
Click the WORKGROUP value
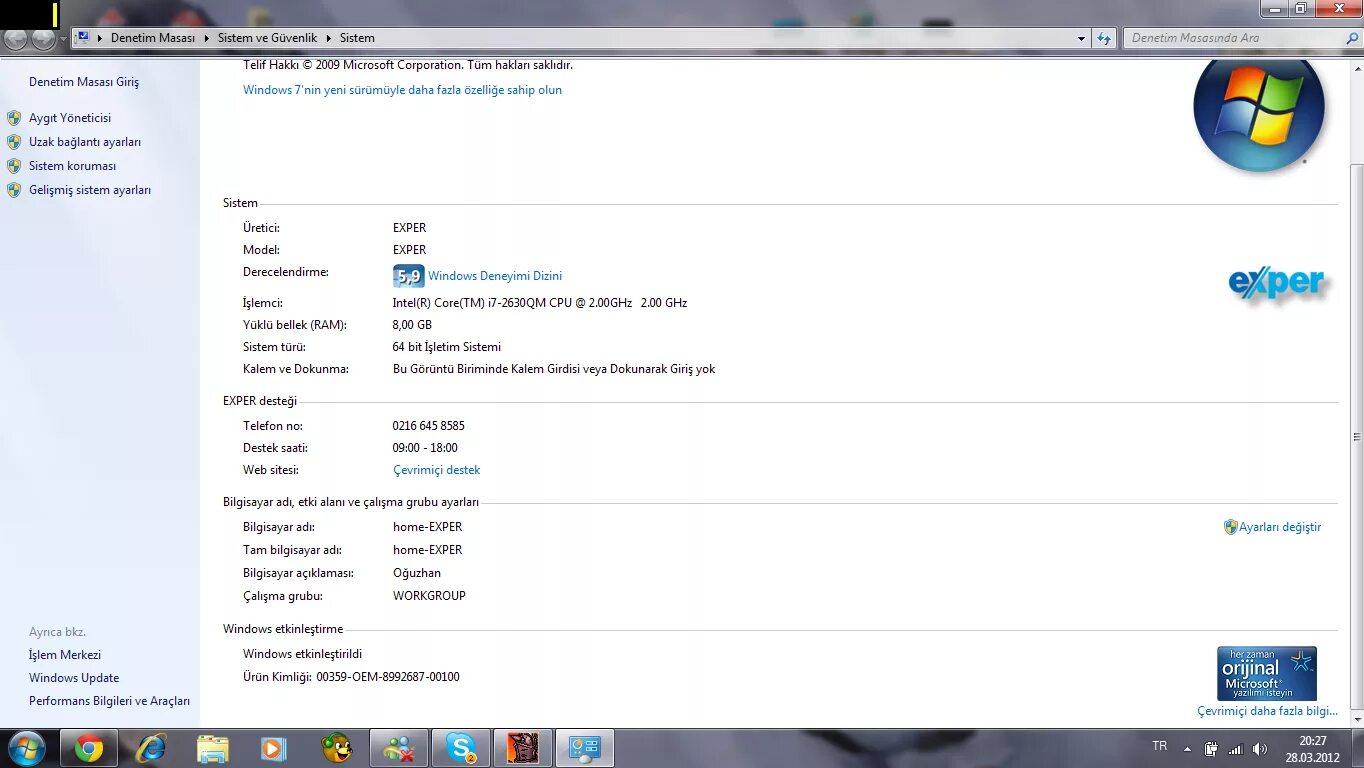tap(429, 596)
